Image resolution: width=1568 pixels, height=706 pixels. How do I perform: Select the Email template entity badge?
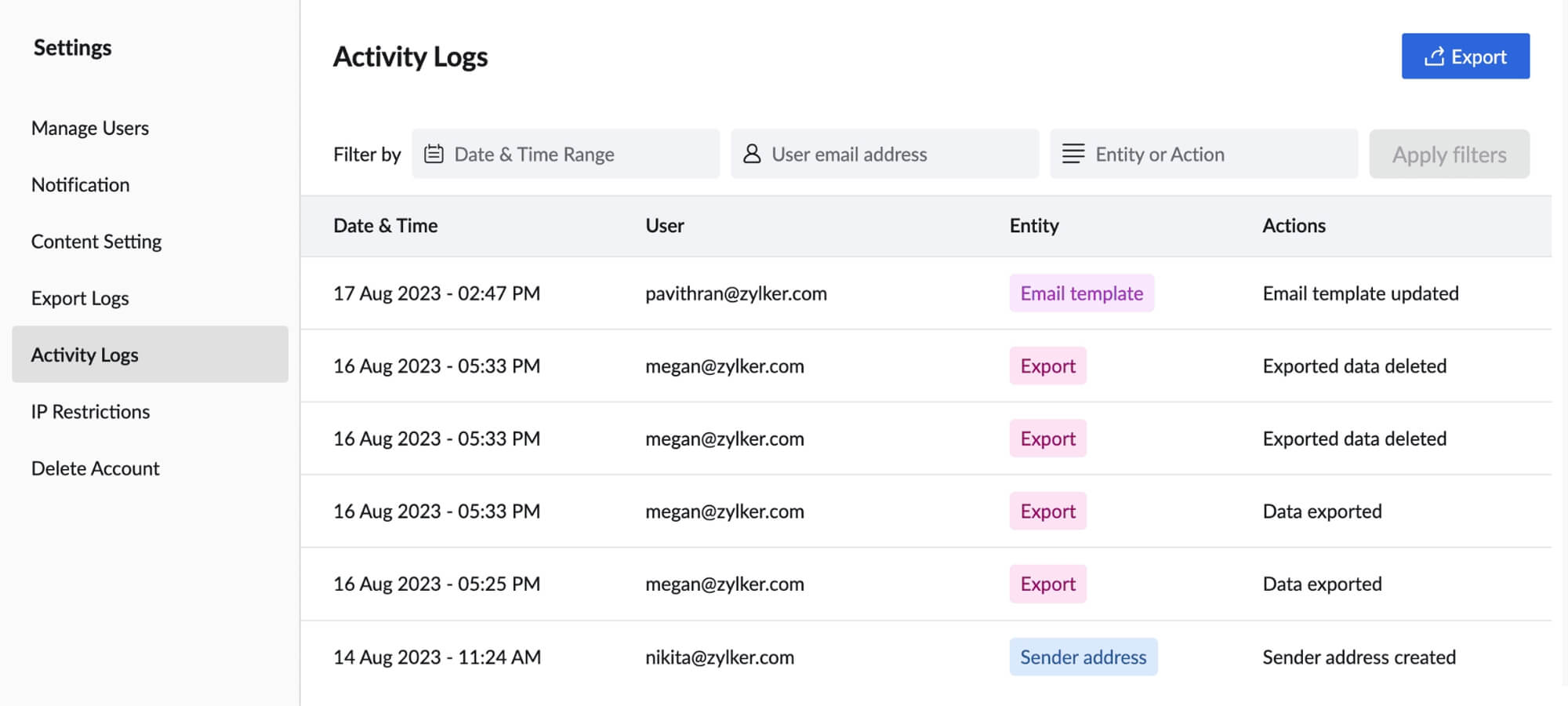coord(1082,293)
